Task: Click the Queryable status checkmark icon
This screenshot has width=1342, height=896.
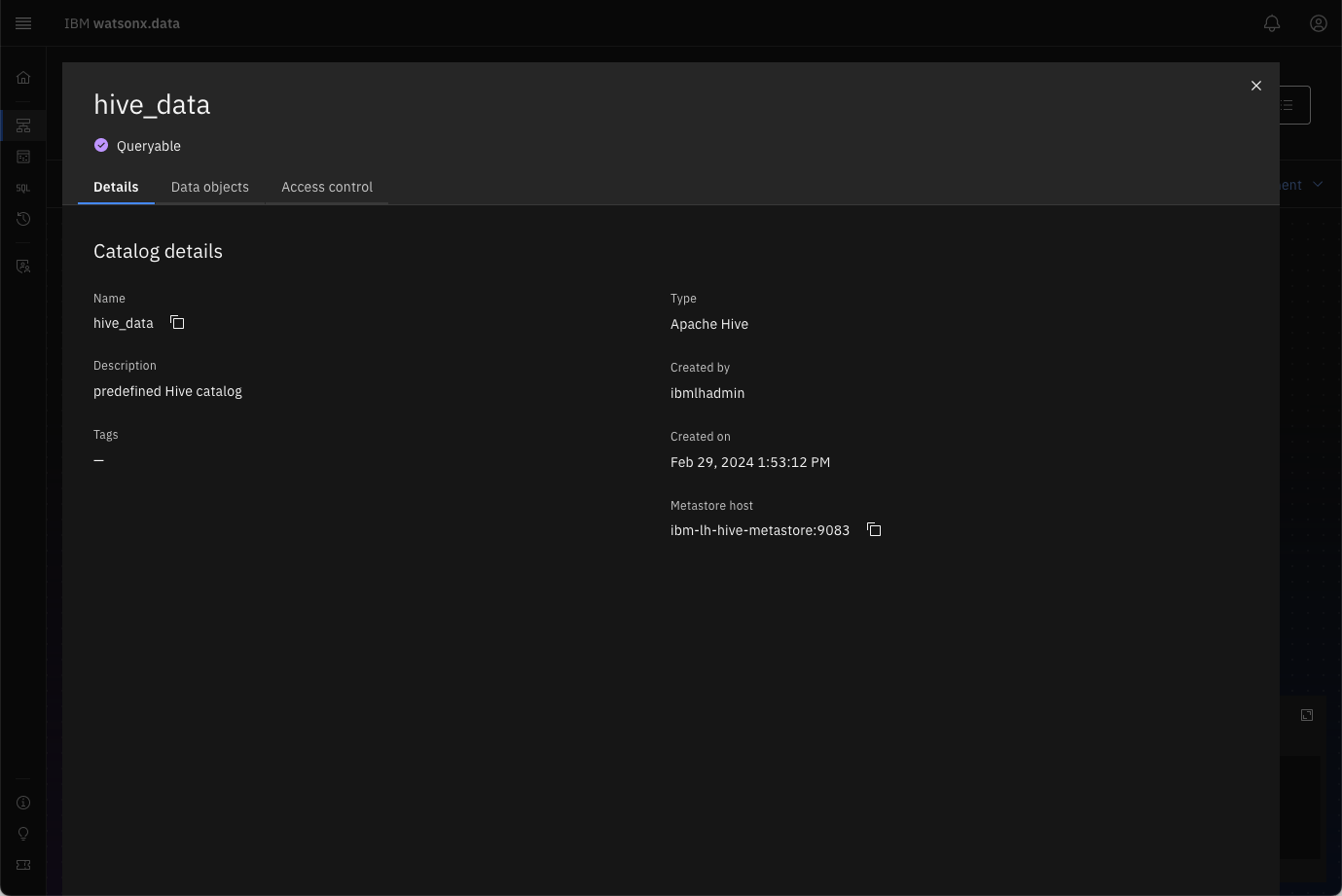Action: coord(101,145)
